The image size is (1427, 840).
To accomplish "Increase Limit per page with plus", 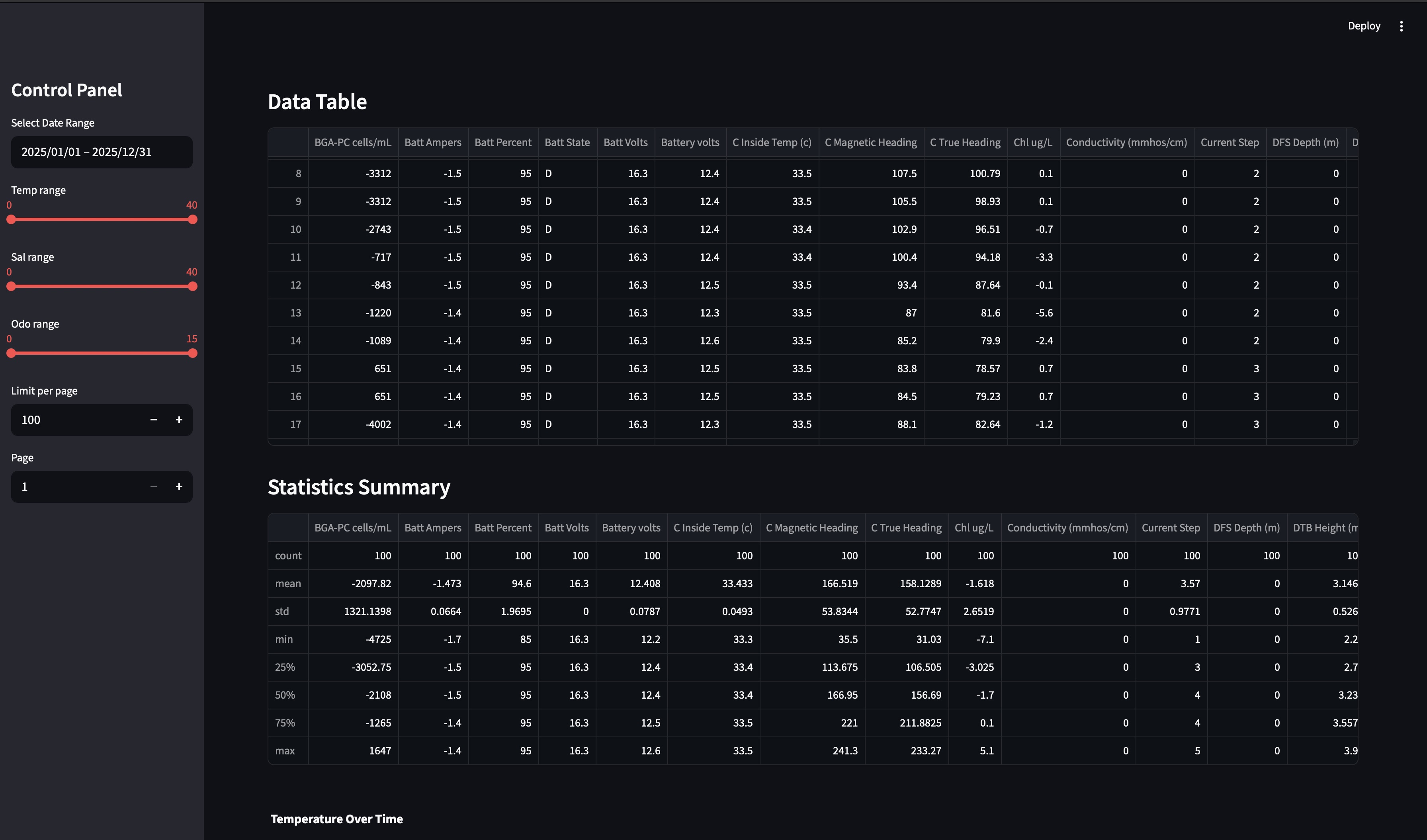I will (179, 420).
